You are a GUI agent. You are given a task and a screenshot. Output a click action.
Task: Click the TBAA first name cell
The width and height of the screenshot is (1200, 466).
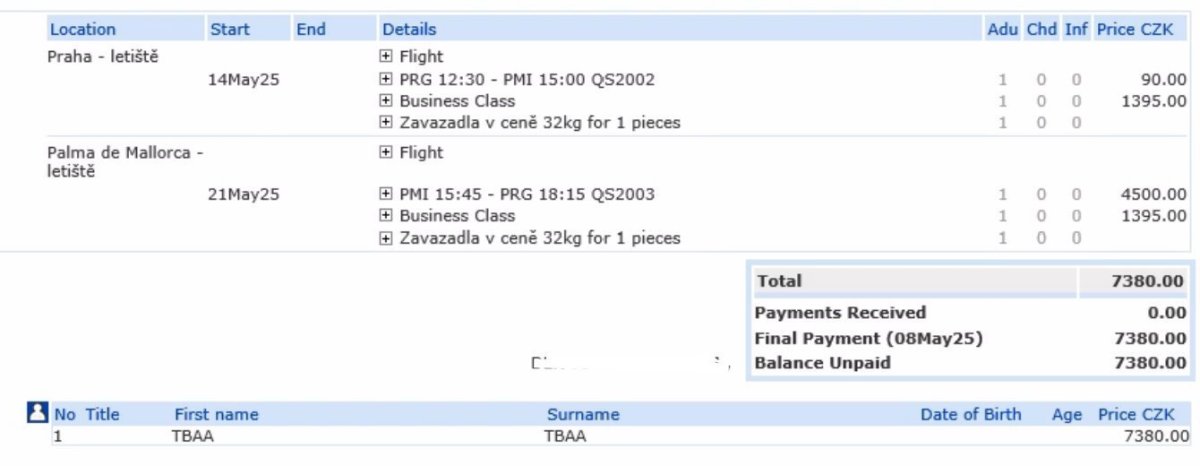tap(193, 436)
